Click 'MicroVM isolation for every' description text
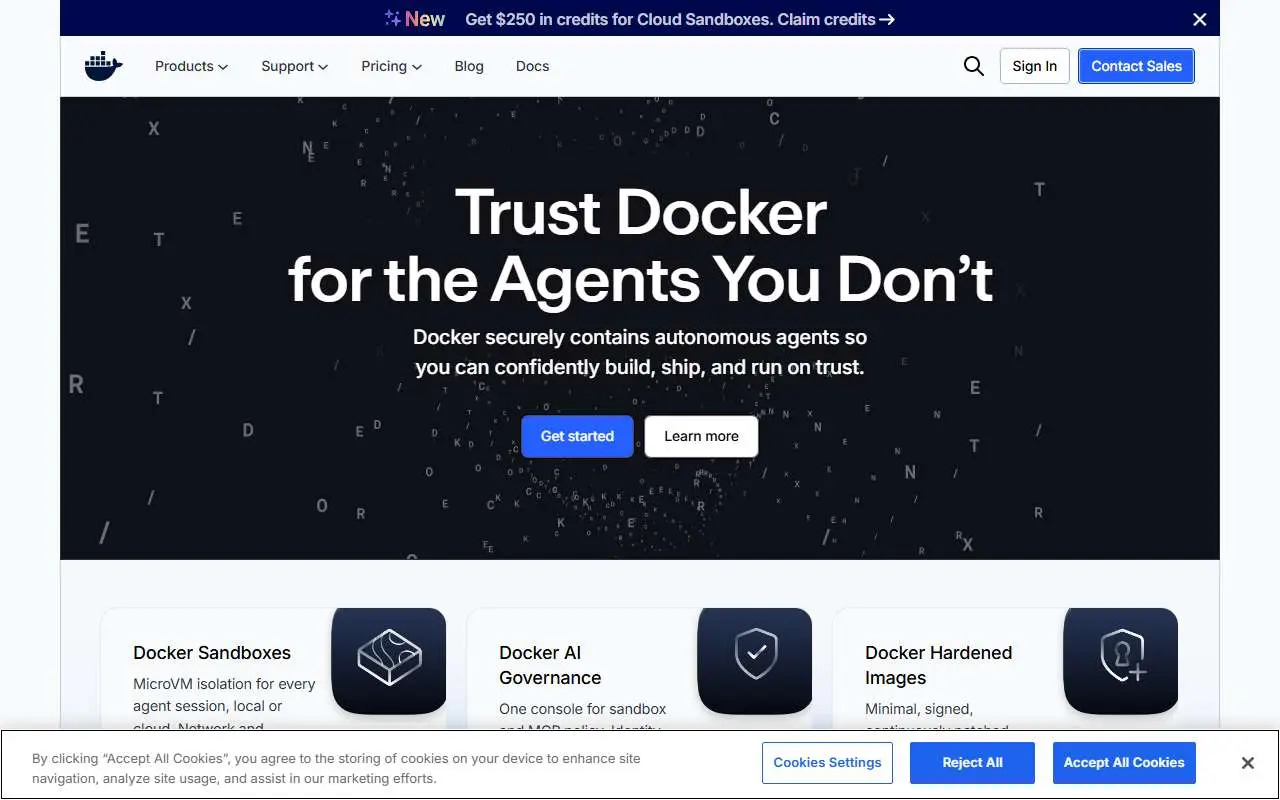1280x800 pixels. click(x=224, y=684)
